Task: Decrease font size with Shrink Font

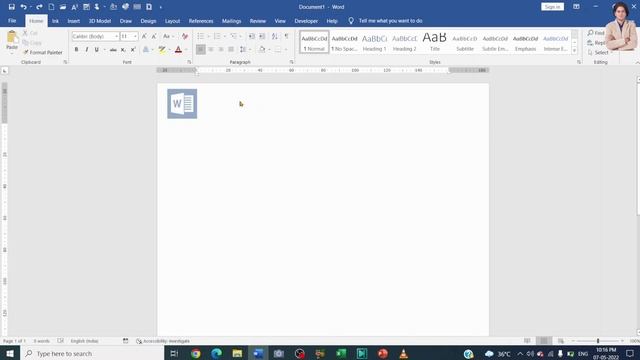Action: tap(154, 36)
